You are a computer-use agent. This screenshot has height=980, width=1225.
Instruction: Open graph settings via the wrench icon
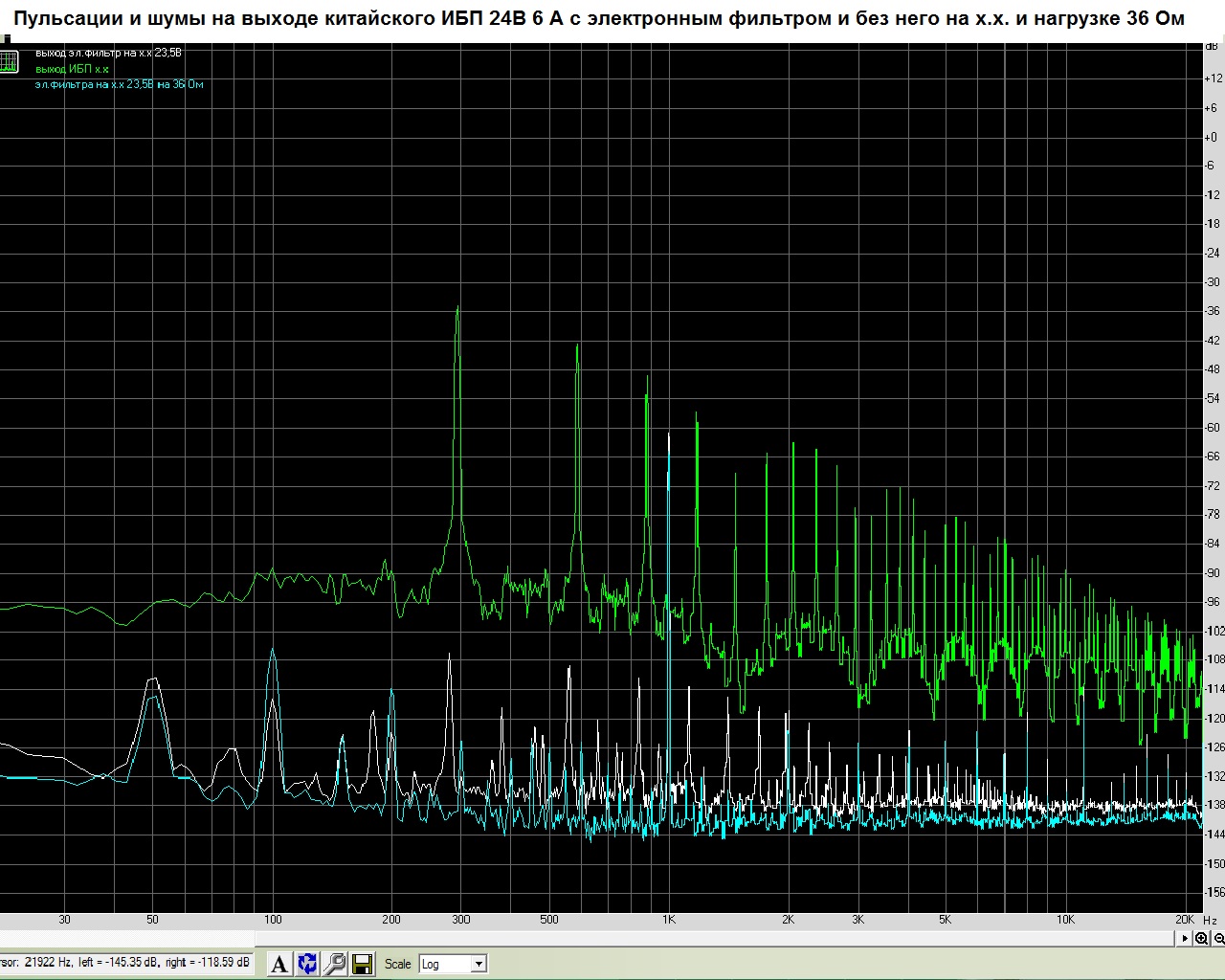point(335,964)
